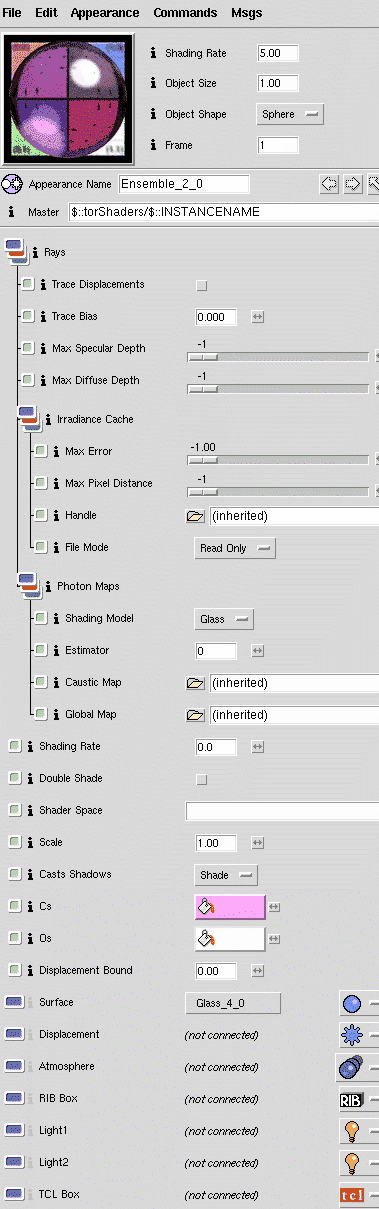Click the pink Cs color swatch
379x1209 pixels.
click(229, 907)
